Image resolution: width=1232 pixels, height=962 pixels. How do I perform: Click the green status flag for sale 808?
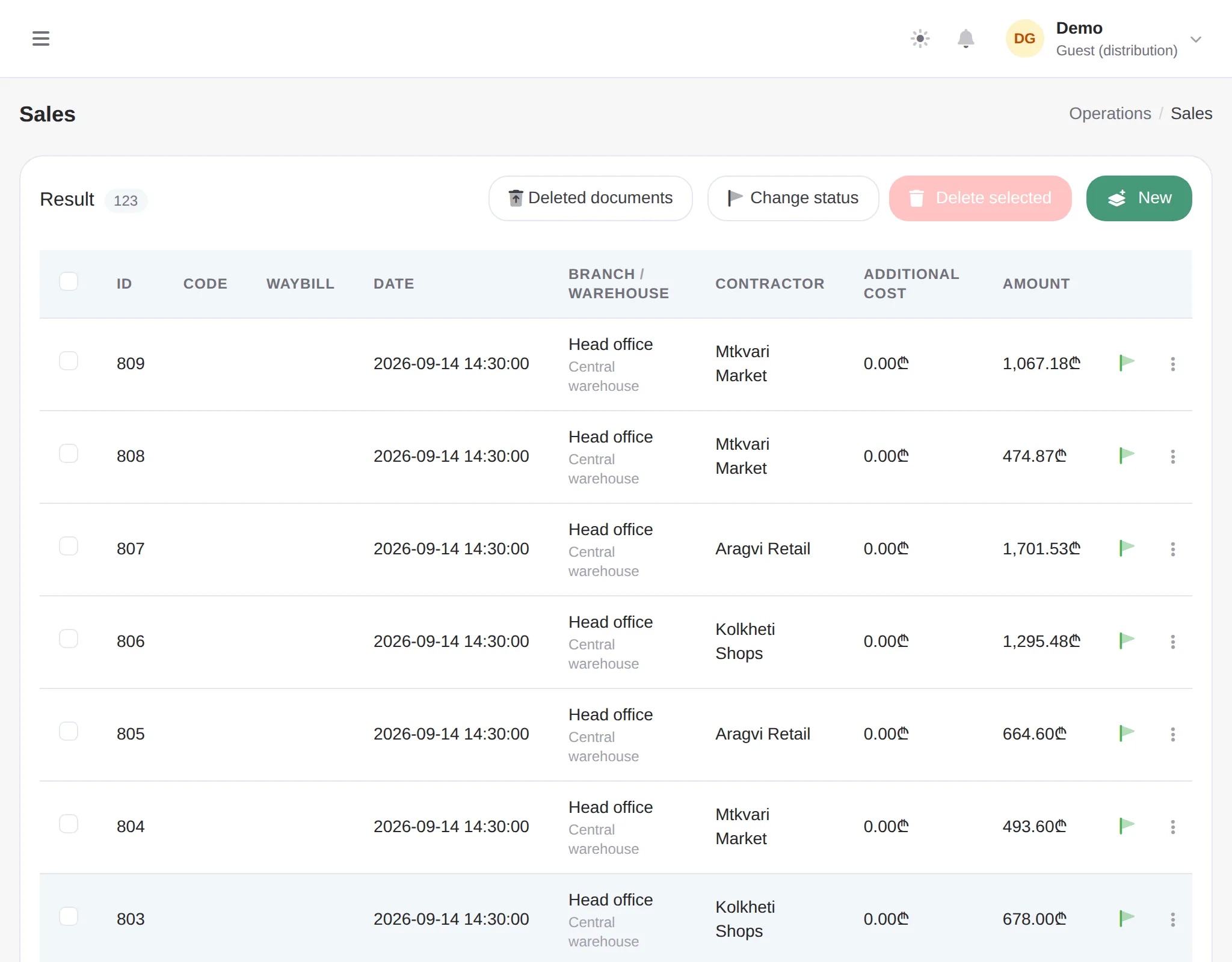click(1126, 456)
